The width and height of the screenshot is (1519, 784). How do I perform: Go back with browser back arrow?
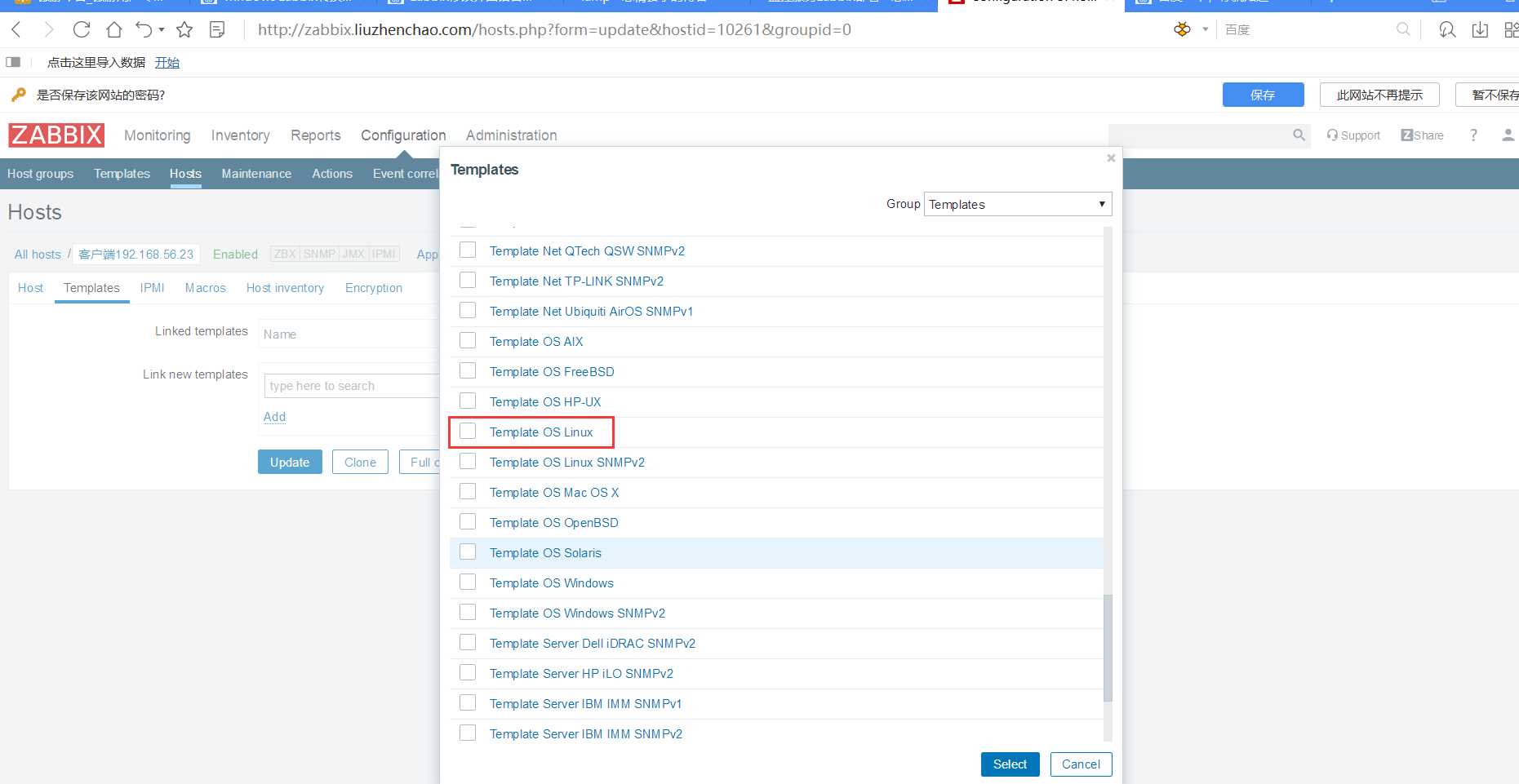tap(16, 30)
